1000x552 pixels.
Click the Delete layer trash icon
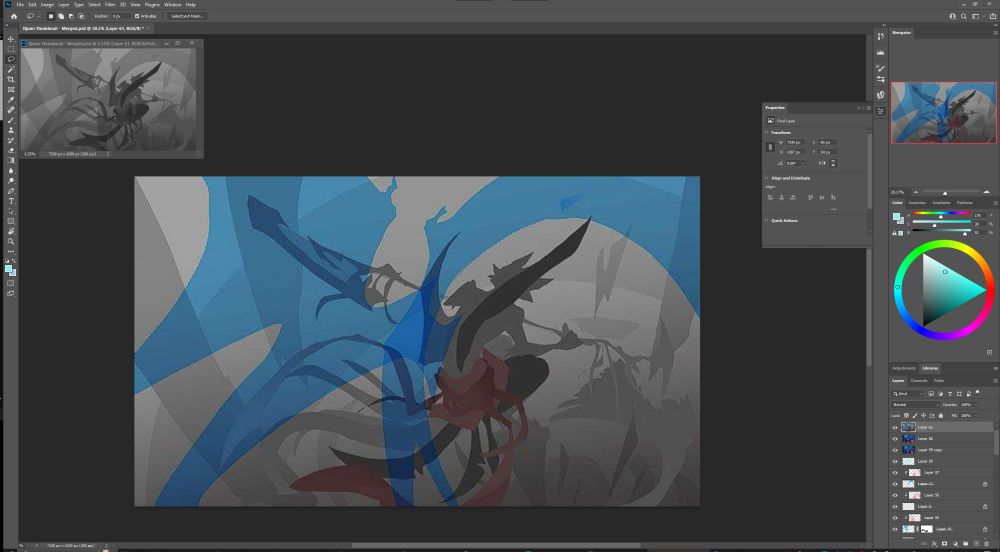[x=987, y=544]
